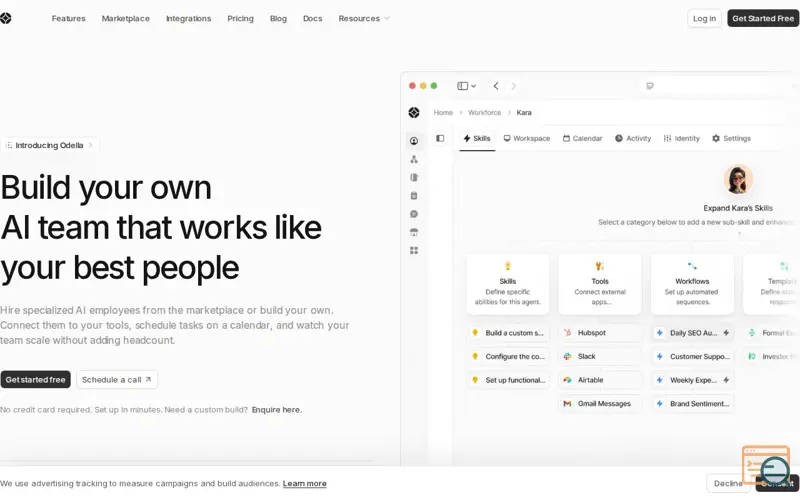800x500 pixels.
Task: Open Weekly Expe... workflow
Action: (x=692, y=380)
